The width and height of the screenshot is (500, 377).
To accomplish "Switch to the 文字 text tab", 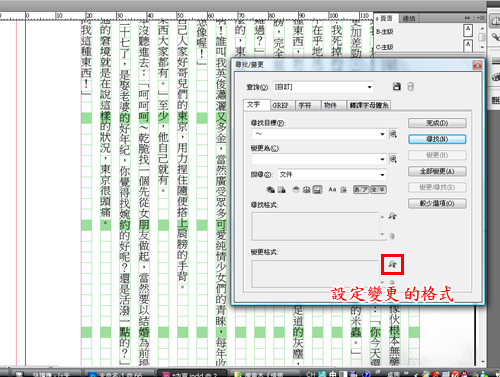I will point(256,105).
